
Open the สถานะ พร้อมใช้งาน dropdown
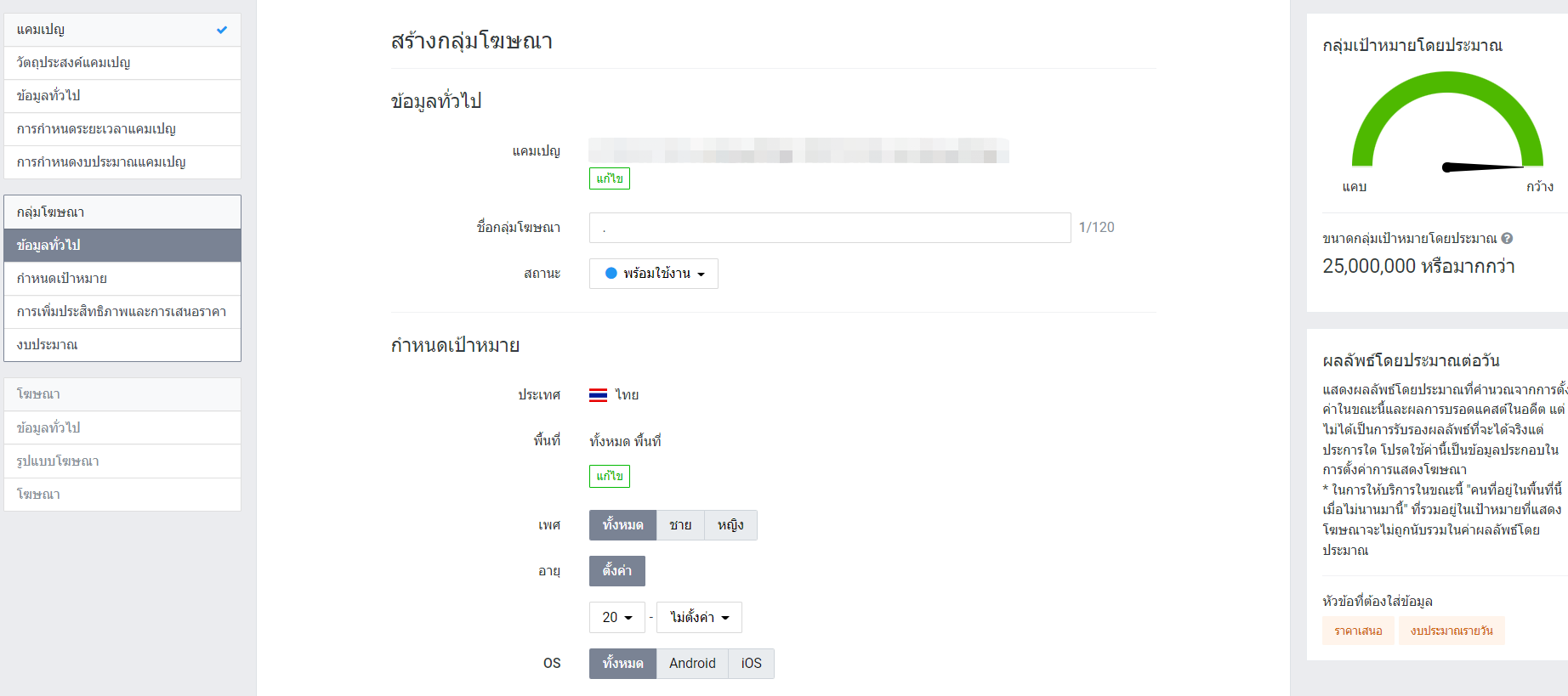point(654,274)
